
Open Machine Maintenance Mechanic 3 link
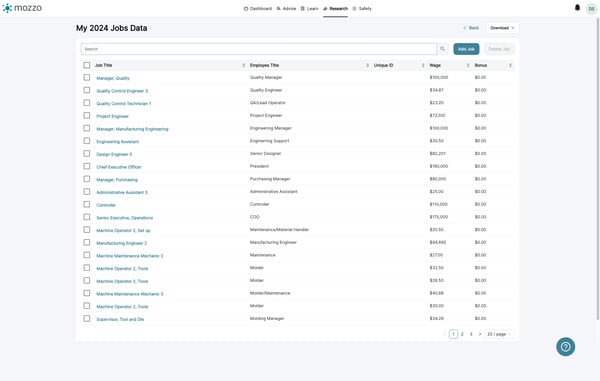[x=130, y=294]
